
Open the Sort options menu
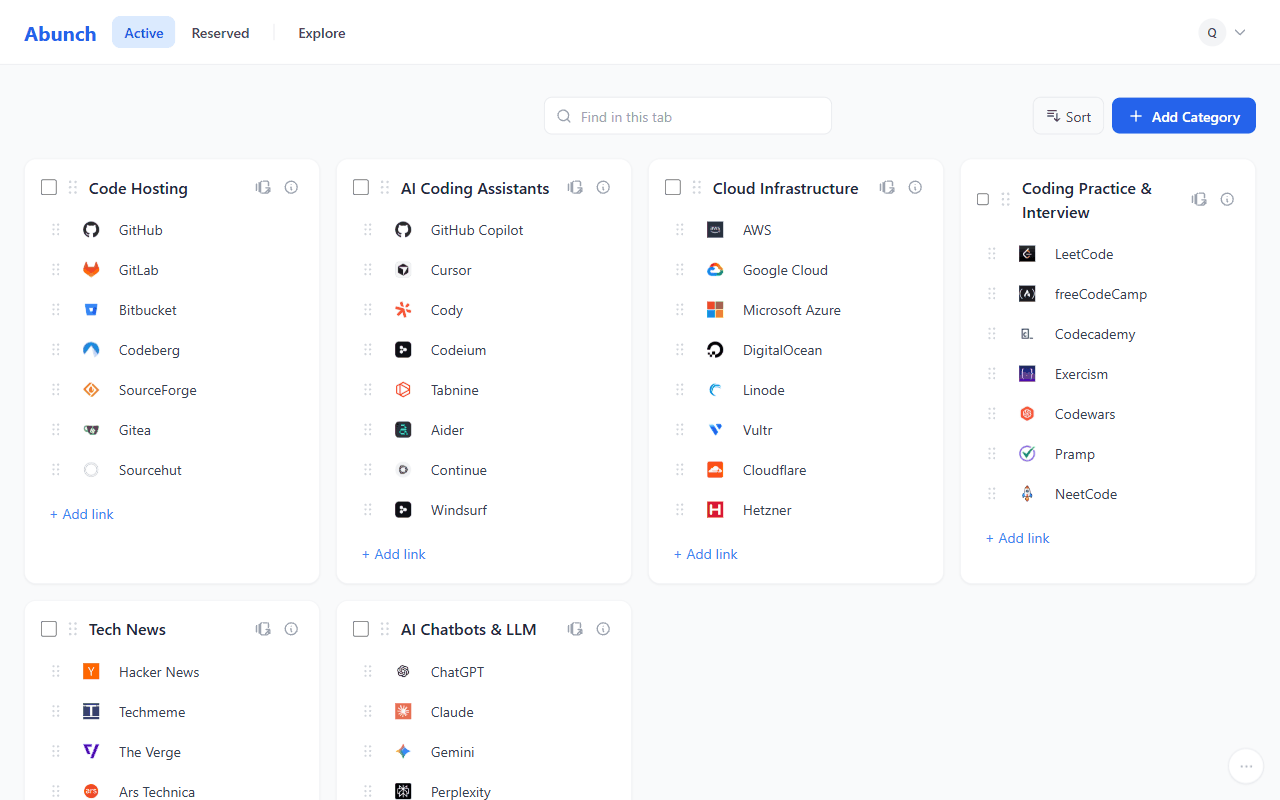click(x=1068, y=116)
